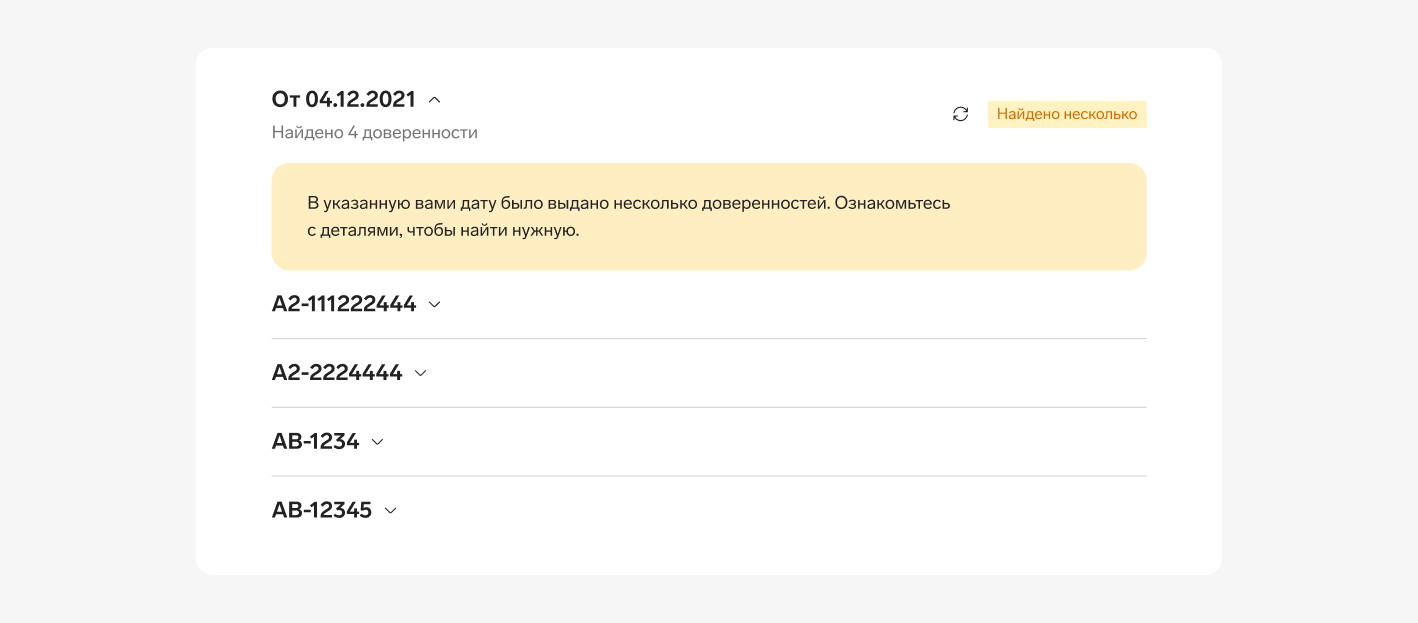1418x623 pixels.
Task: Click the divider line below A2-111222444
Action: pyautogui.click(x=708, y=339)
